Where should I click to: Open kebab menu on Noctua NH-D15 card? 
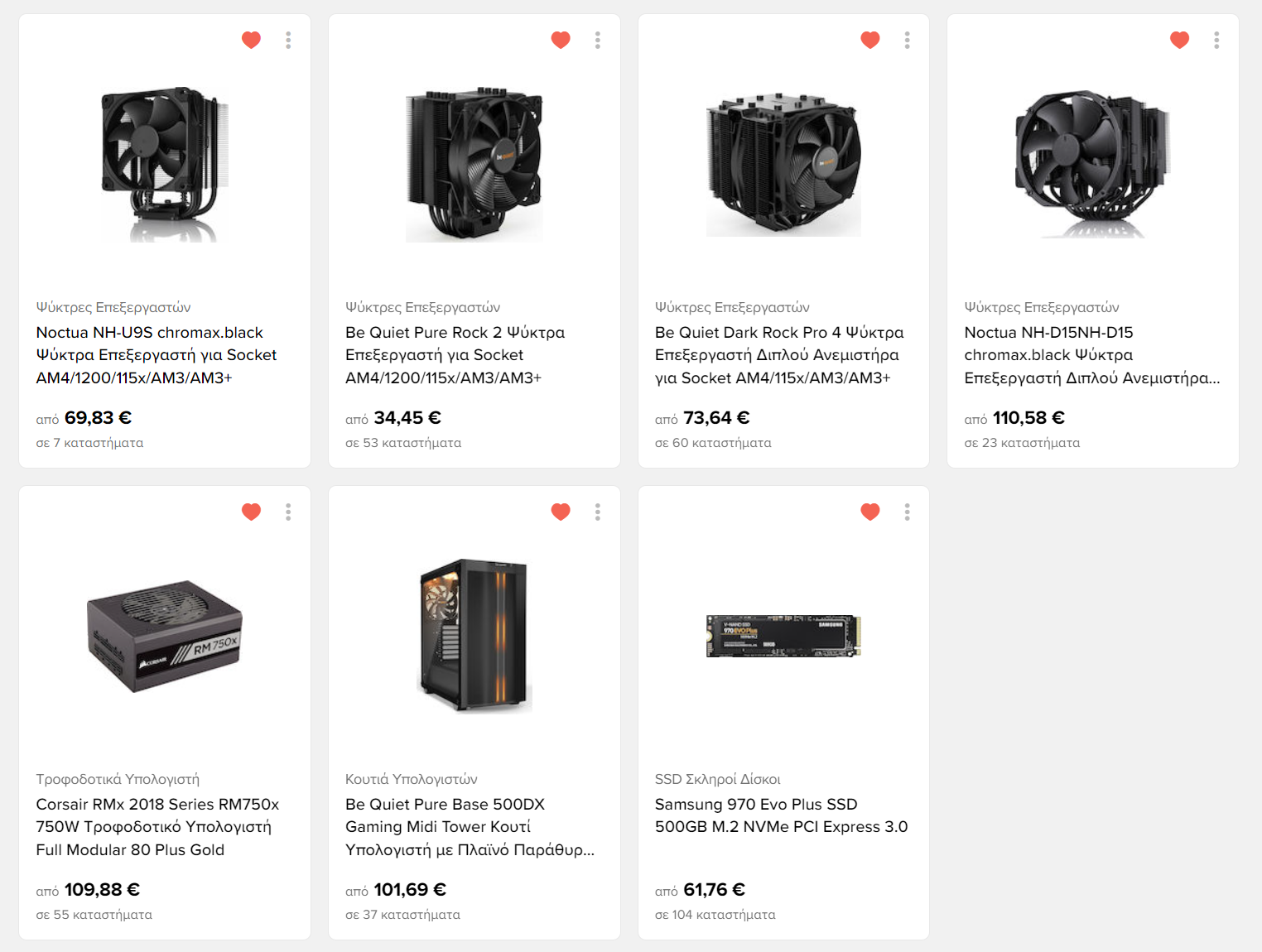(1216, 40)
